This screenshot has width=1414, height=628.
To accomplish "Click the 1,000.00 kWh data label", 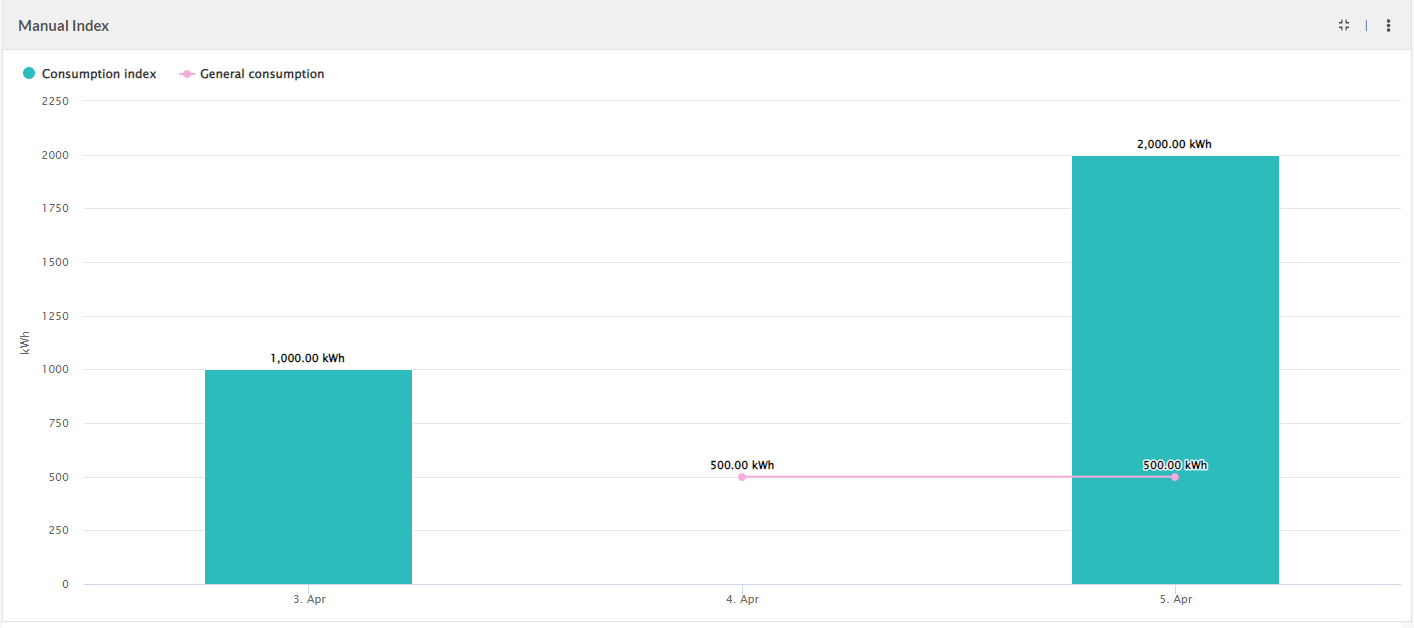I will [x=308, y=358].
